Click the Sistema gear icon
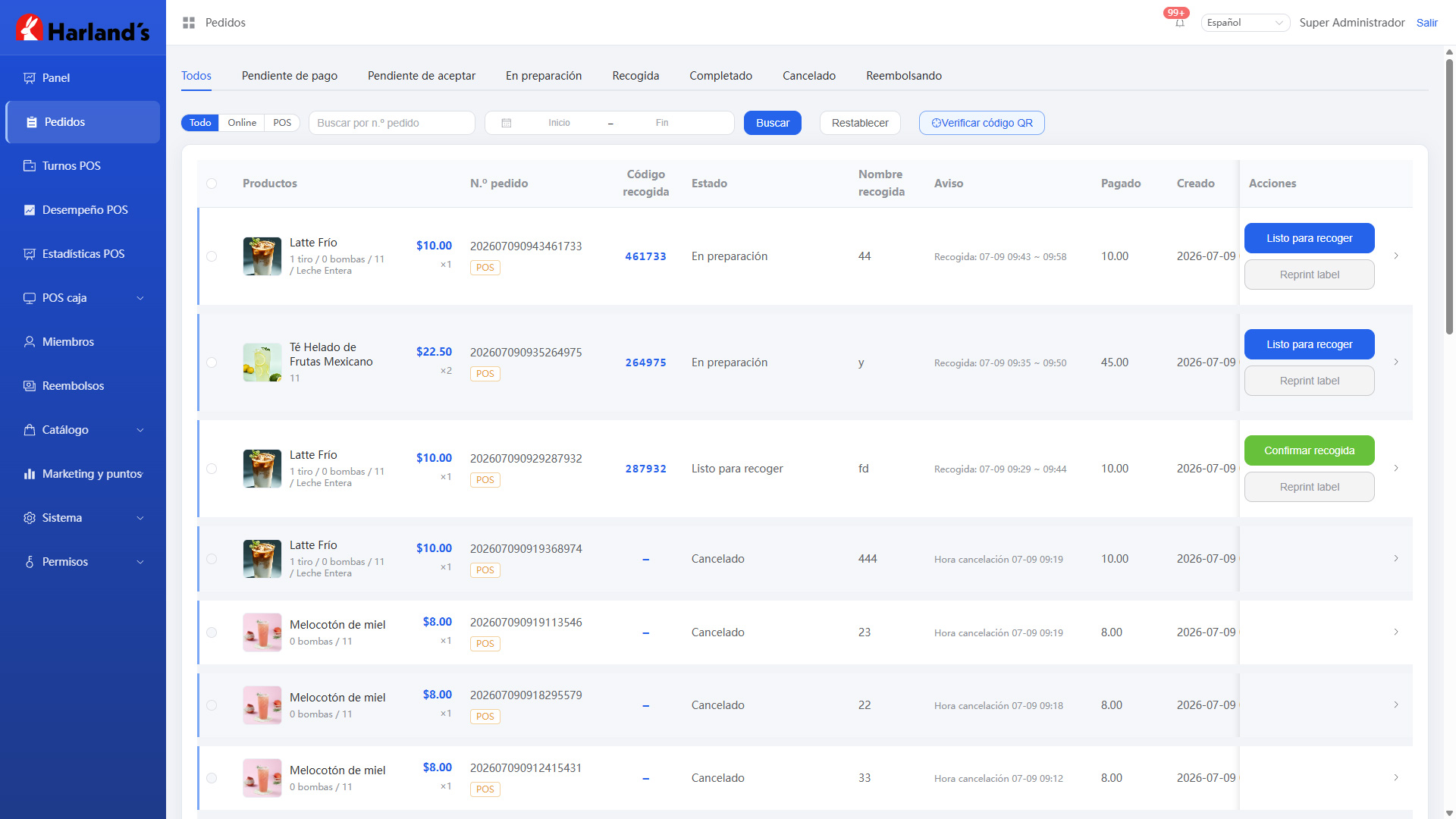Viewport: 1456px width, 819px height. pos(30,518)
